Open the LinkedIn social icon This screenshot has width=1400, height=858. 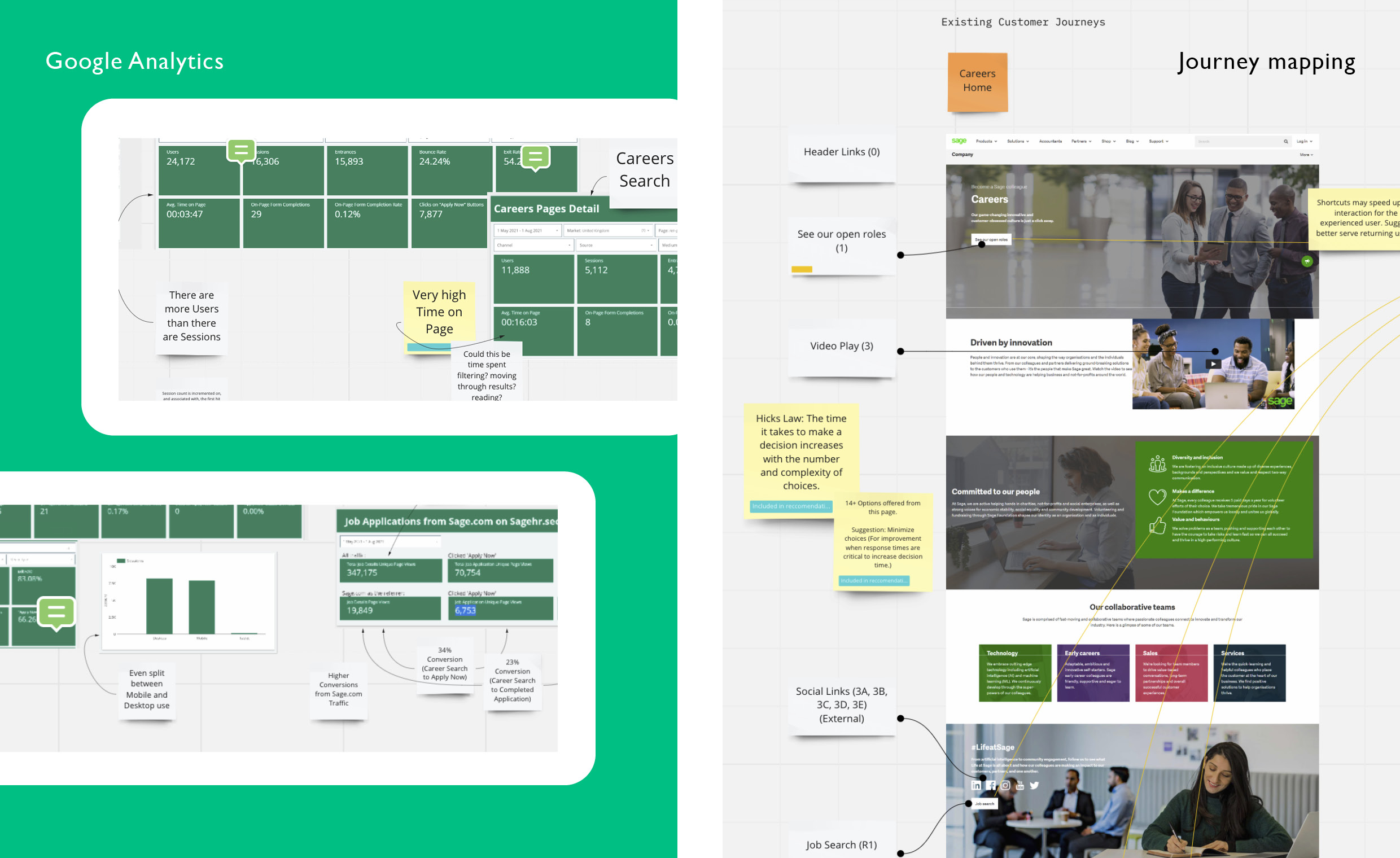(975, 785)
